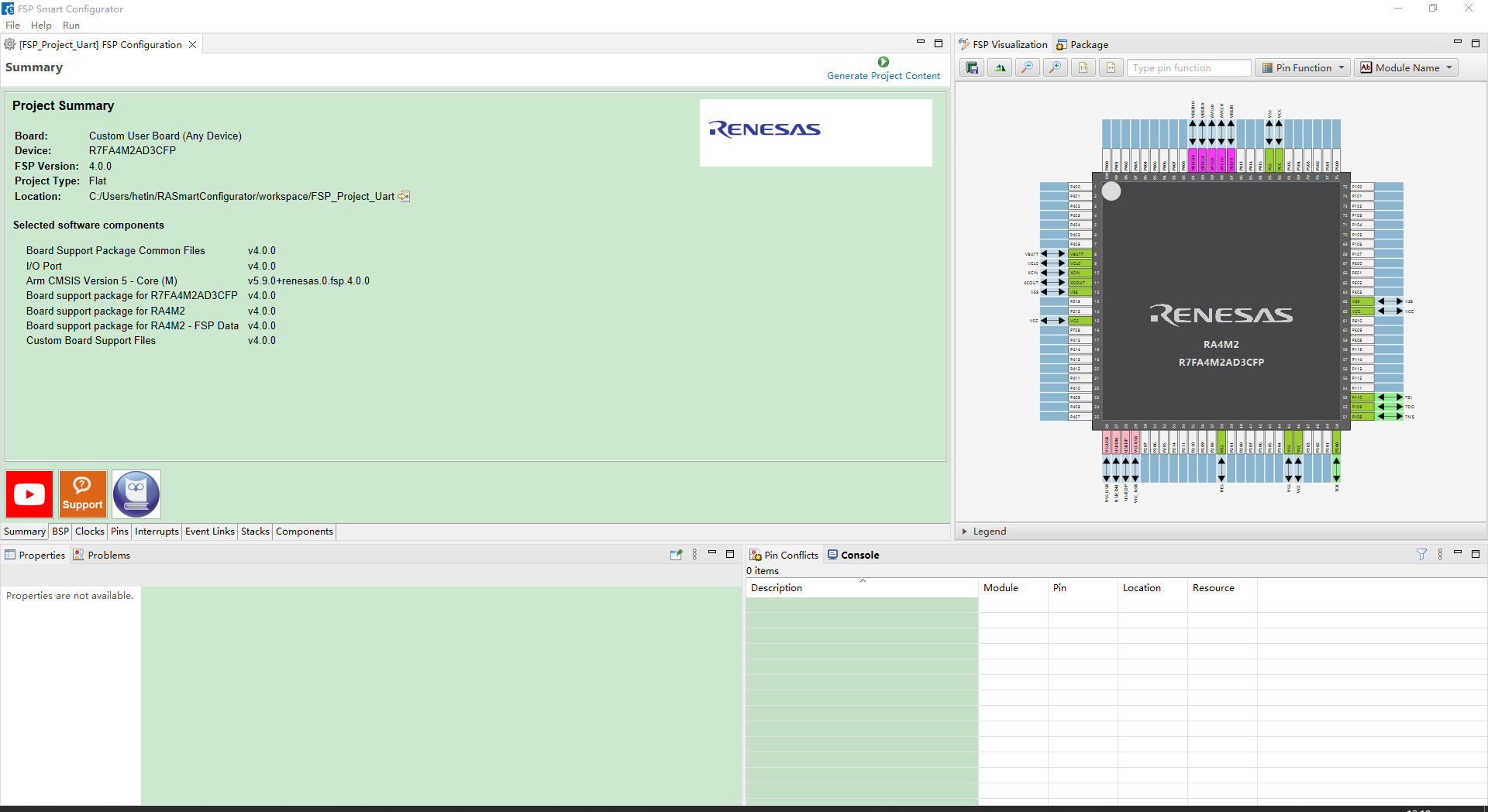Screen dimensions: 1488x812
Task: Select the Package tab
Action: coord(1083,45)
